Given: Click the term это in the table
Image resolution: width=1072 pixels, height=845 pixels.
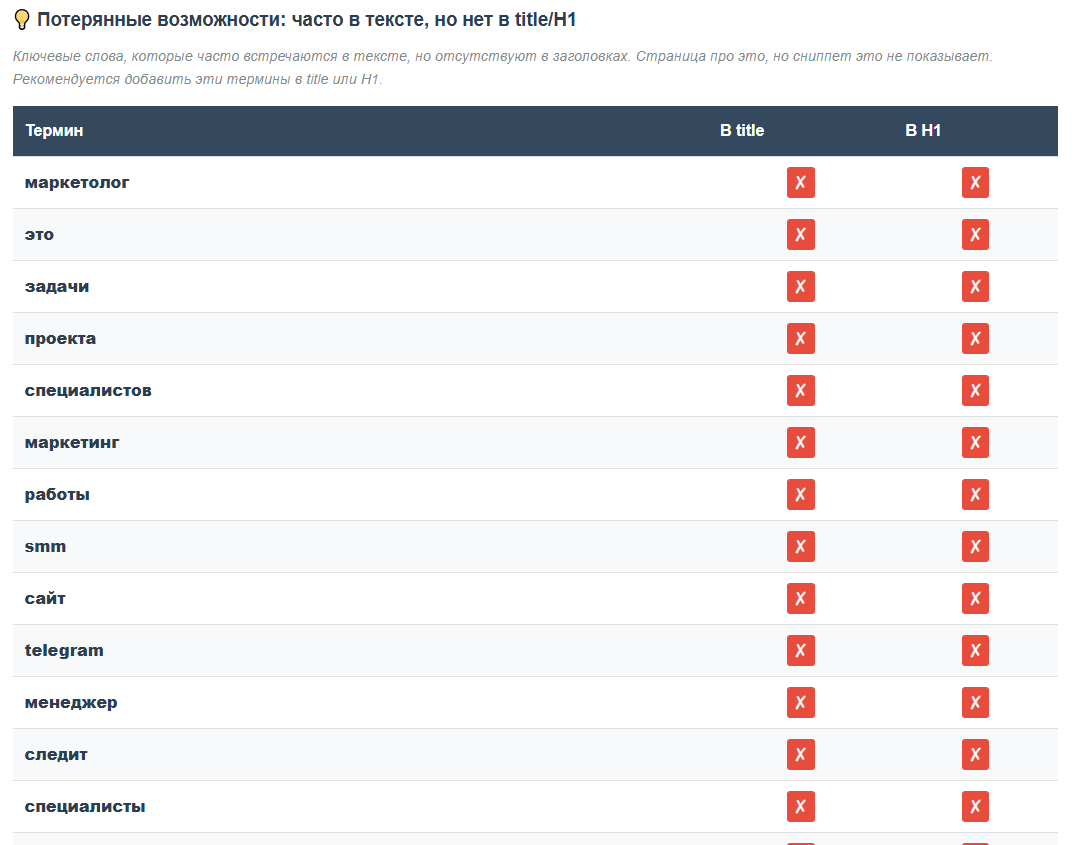Looking at the screenshot, I should (39, 234).
